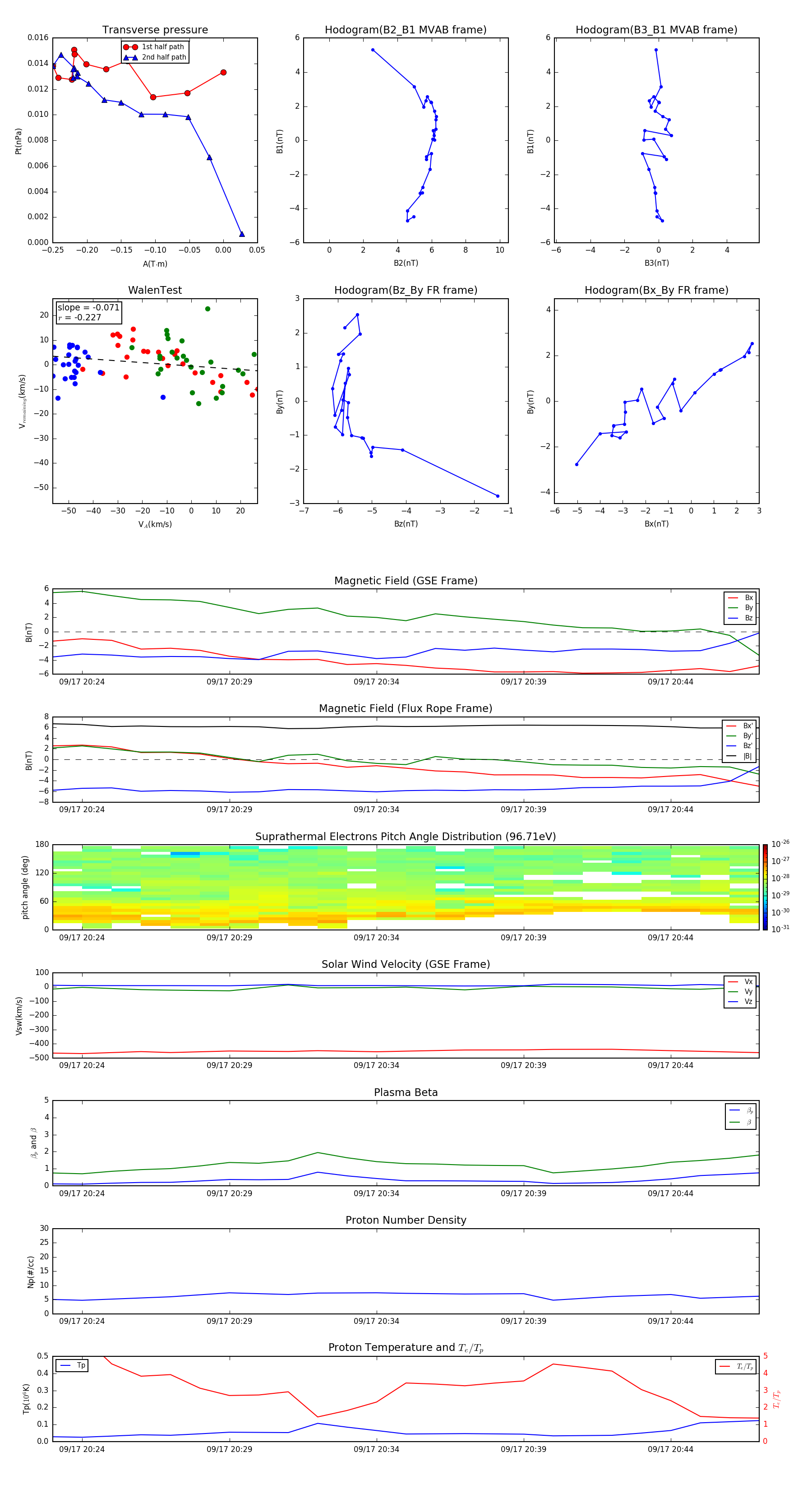Click the pitch angle distribution colorbar
812x1489 pixels.
[765, 887]
